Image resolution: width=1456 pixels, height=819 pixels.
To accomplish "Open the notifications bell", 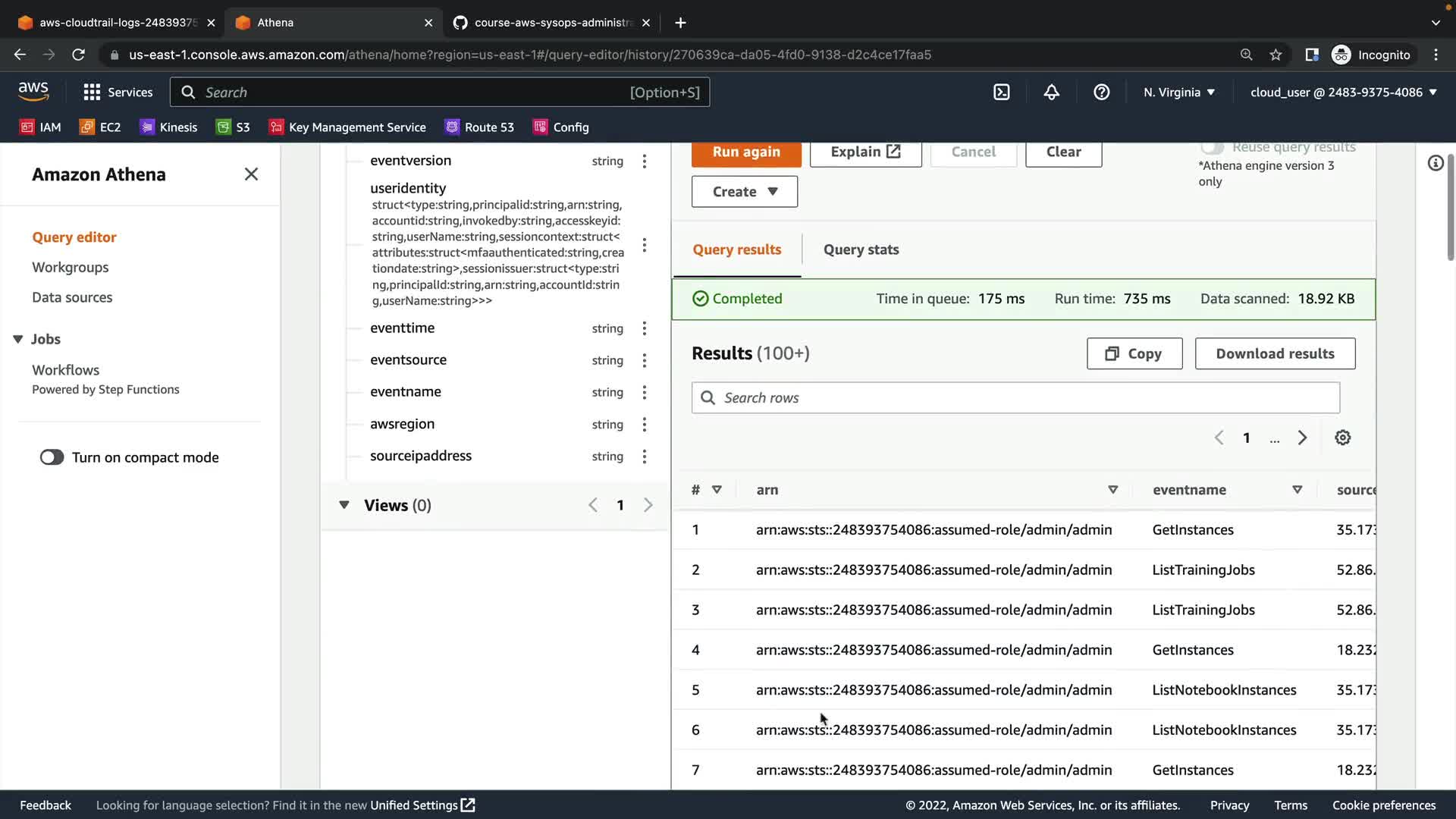I will [x=1051, y=93].
